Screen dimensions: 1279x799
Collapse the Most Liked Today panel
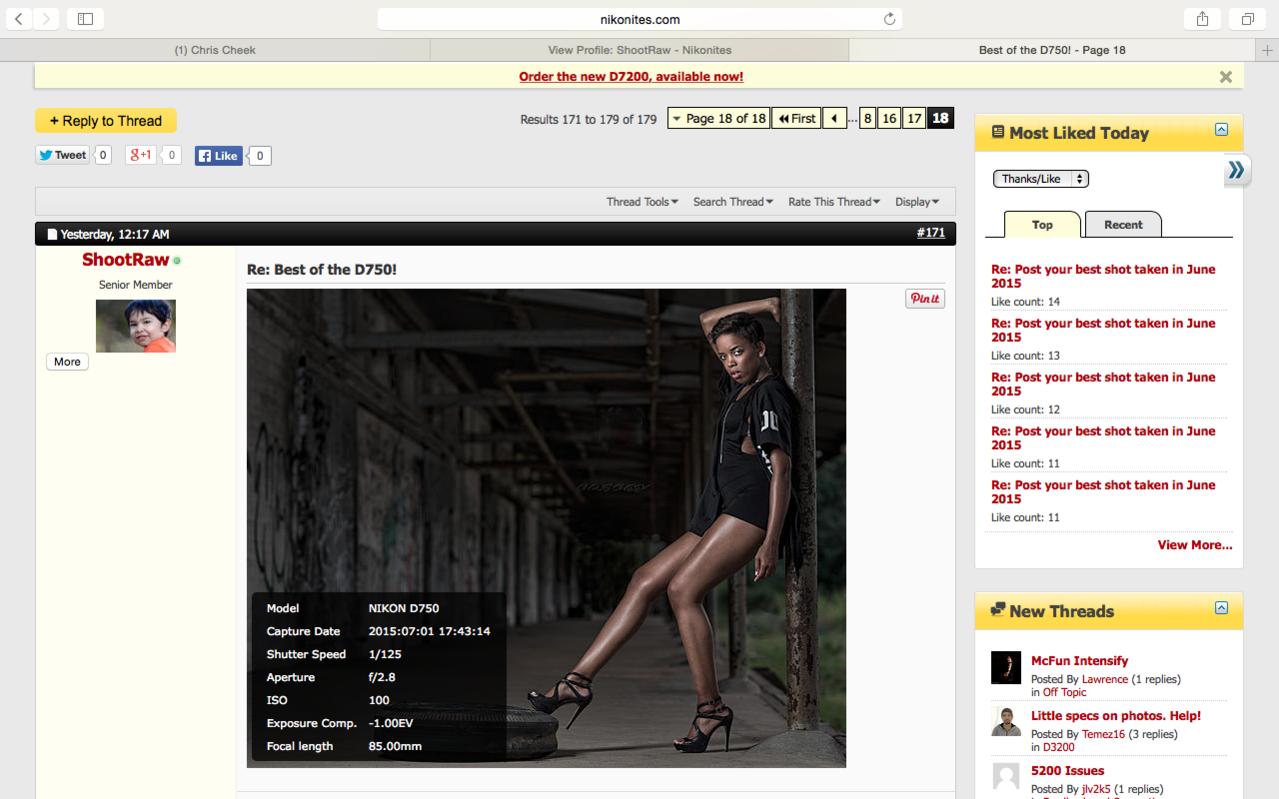[1221, 130]
